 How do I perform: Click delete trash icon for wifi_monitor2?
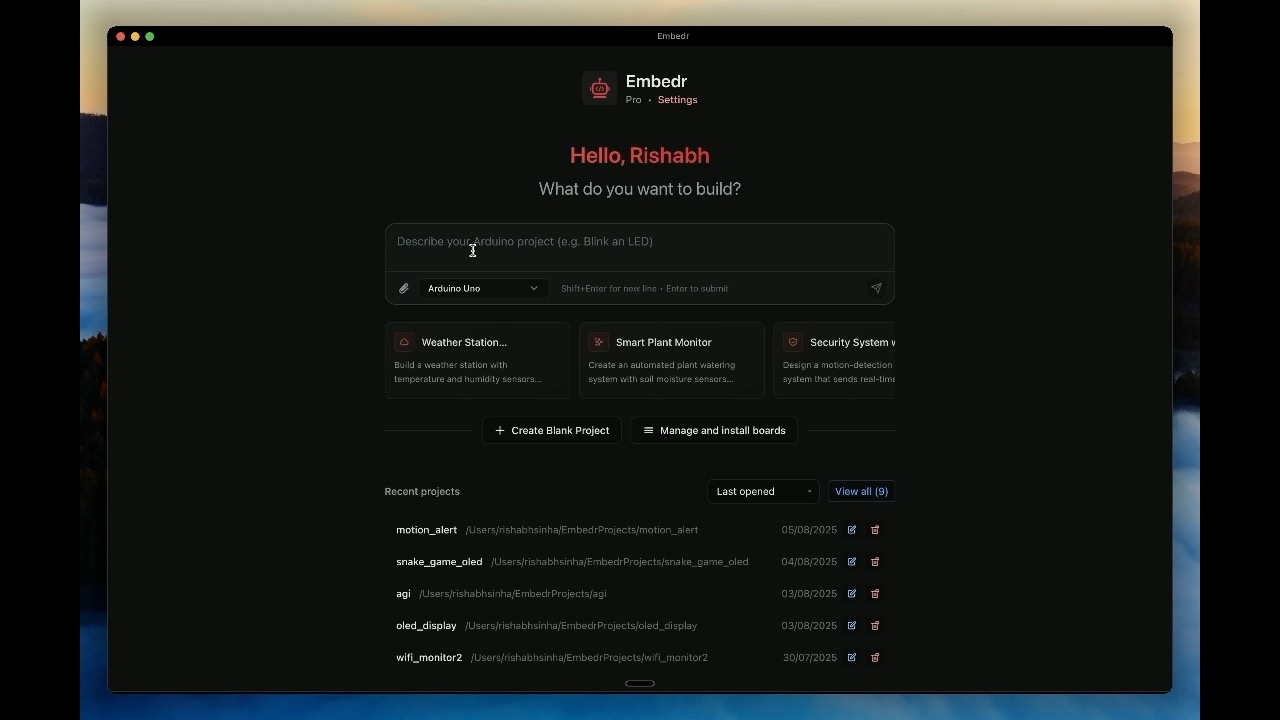(875, 658)
